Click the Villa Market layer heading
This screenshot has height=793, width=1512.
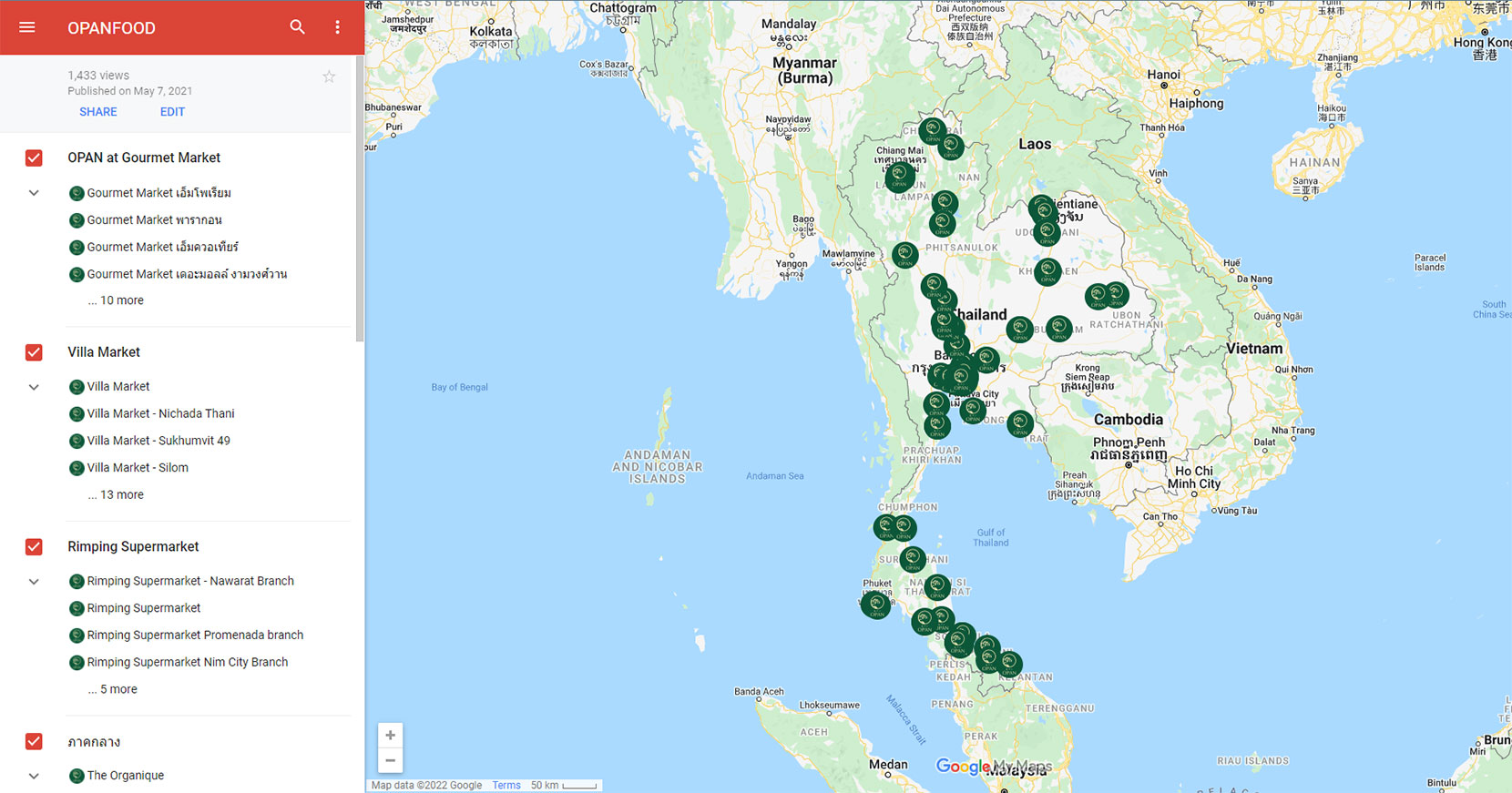[x=104, y=352]
